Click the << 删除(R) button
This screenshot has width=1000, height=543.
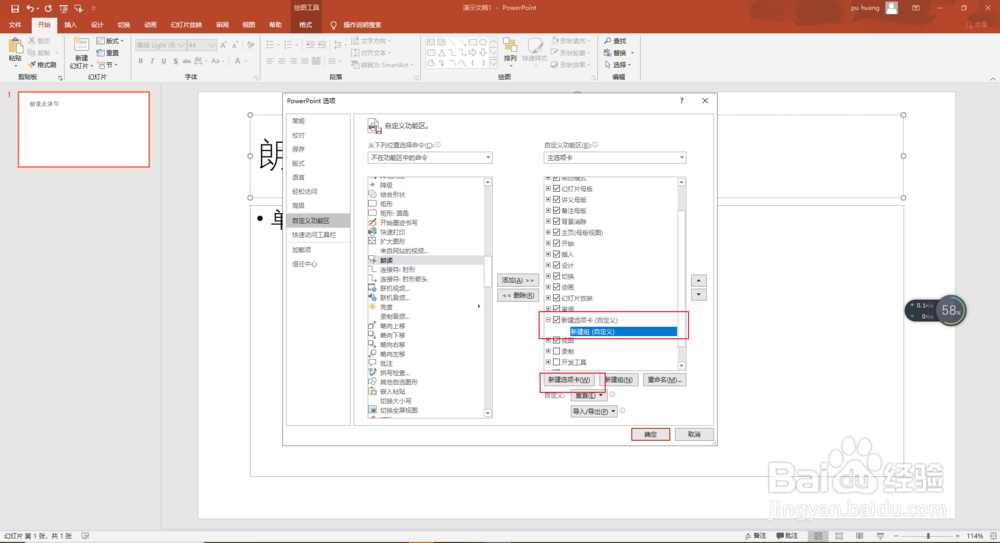point(517,295)
